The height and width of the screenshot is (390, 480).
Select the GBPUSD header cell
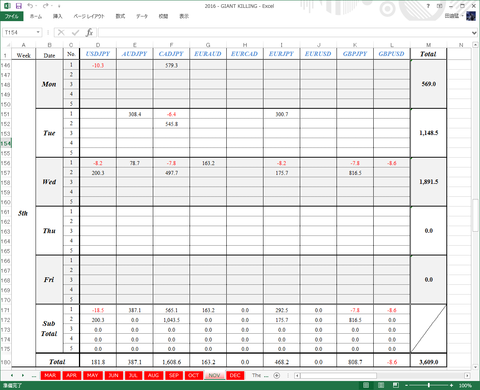click(x=392, y=54)
